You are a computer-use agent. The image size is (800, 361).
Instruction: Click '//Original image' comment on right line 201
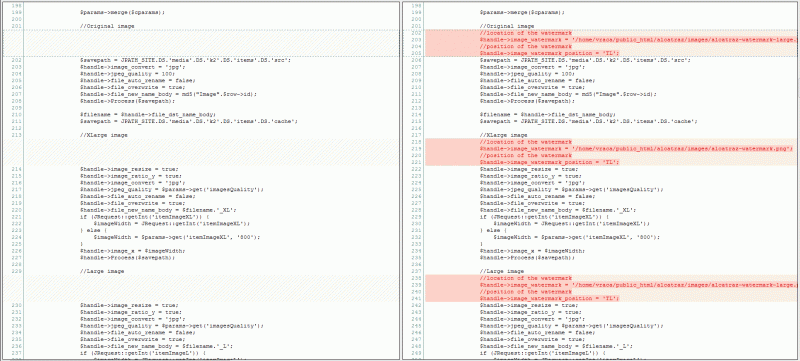507,26
